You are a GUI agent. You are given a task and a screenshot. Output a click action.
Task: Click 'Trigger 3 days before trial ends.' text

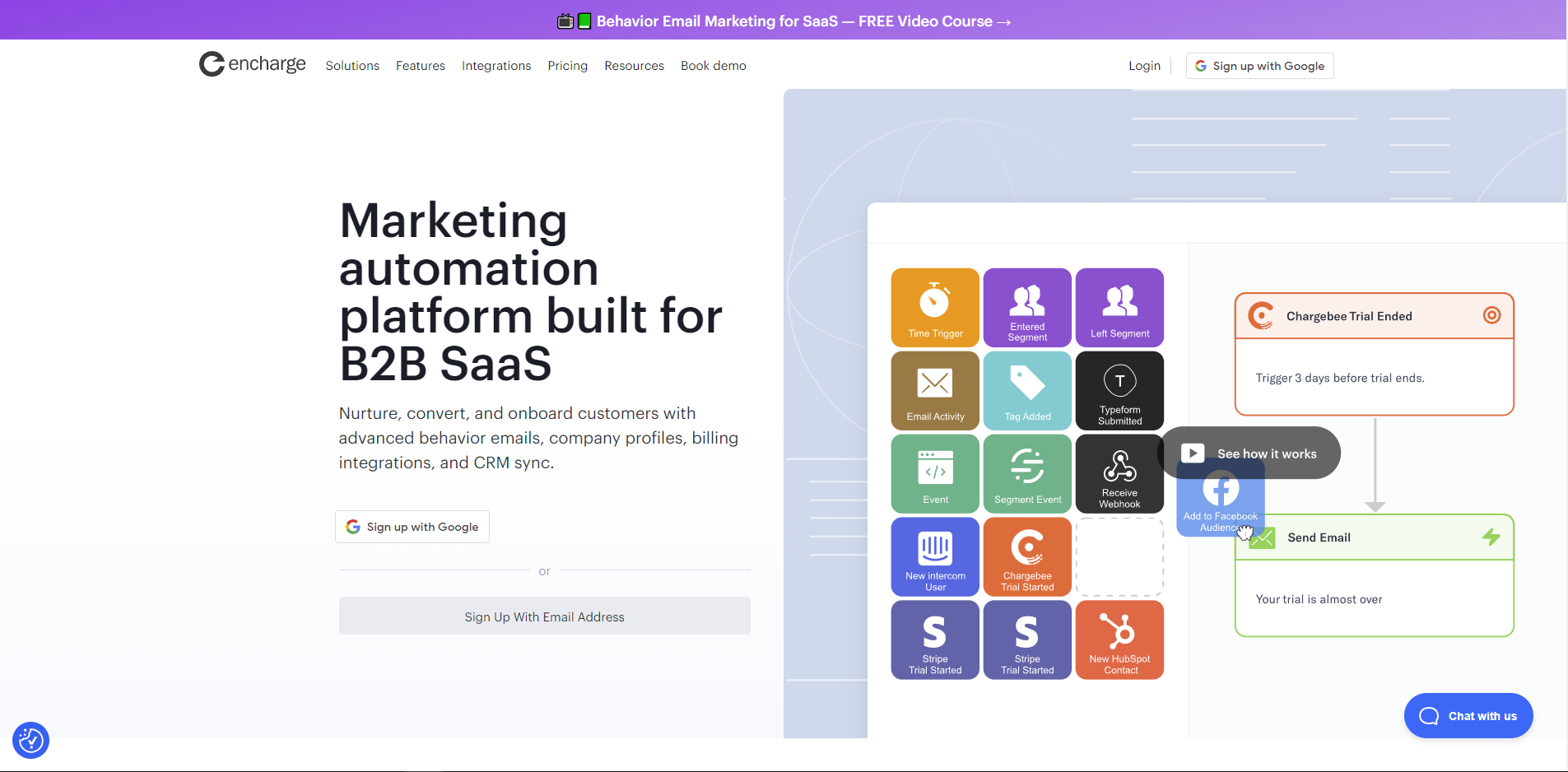pos(1340,378)
